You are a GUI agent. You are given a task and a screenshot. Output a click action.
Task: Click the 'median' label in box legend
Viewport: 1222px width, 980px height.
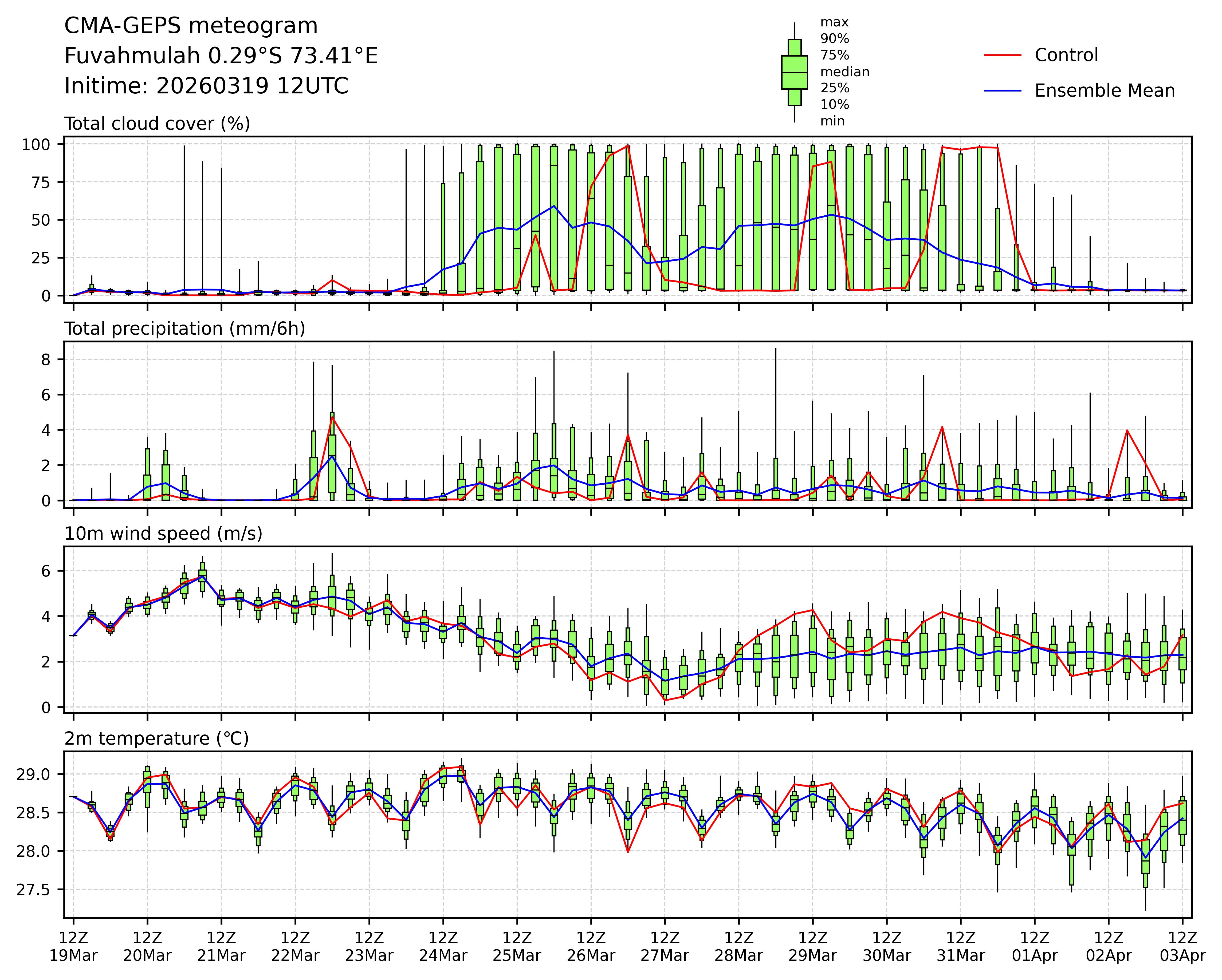[x=844, y=72]
